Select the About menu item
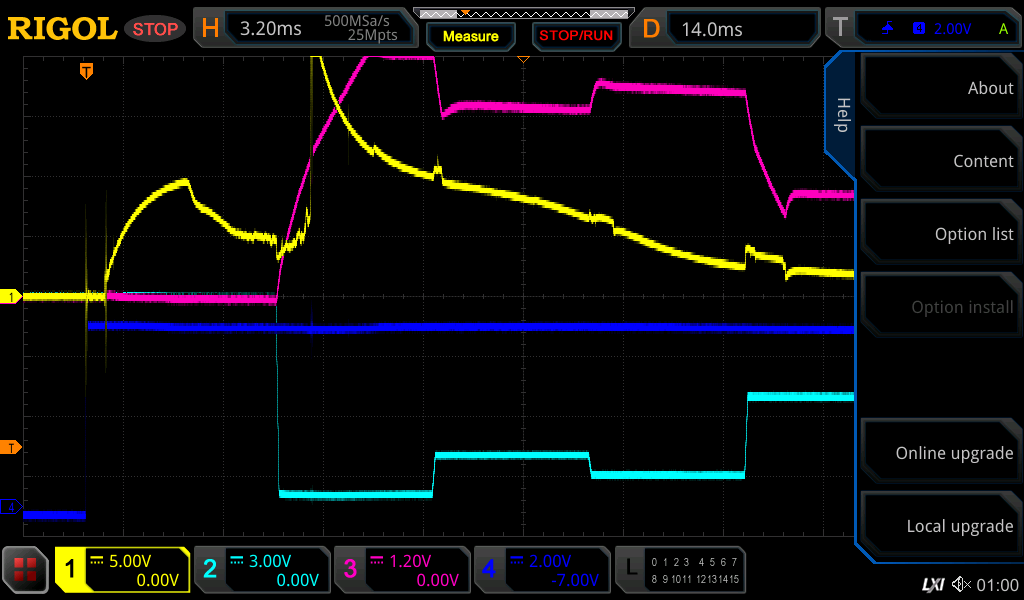This screenshot has height=600, width=1024. point(940,88)
